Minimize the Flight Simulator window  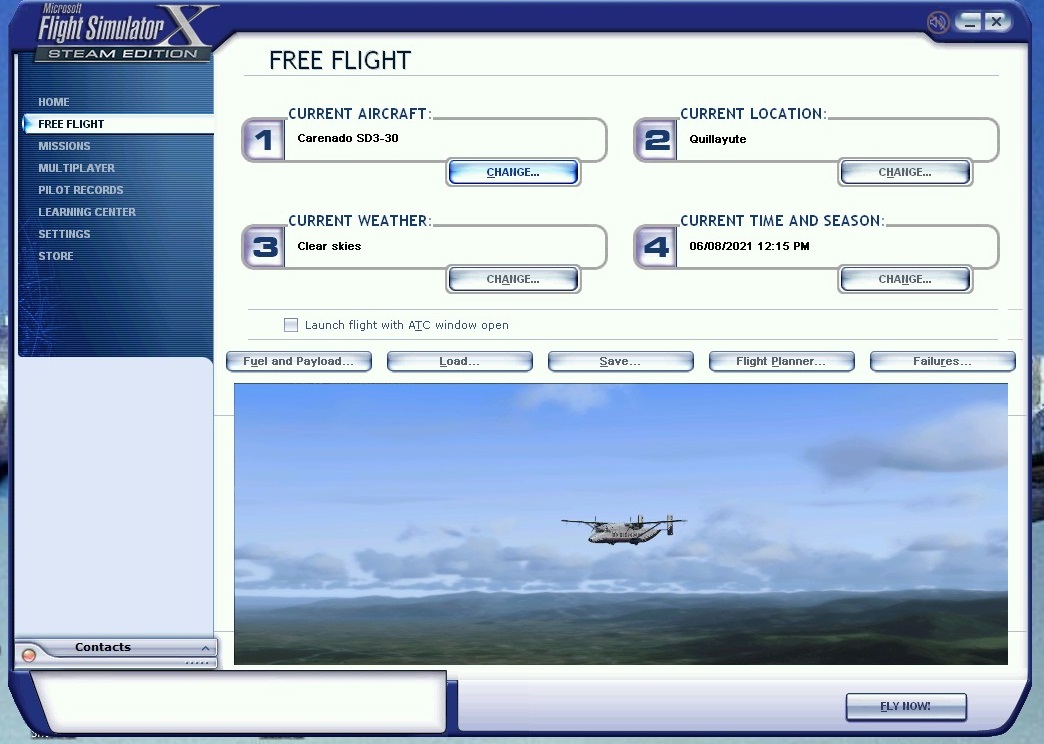point(969,22)
